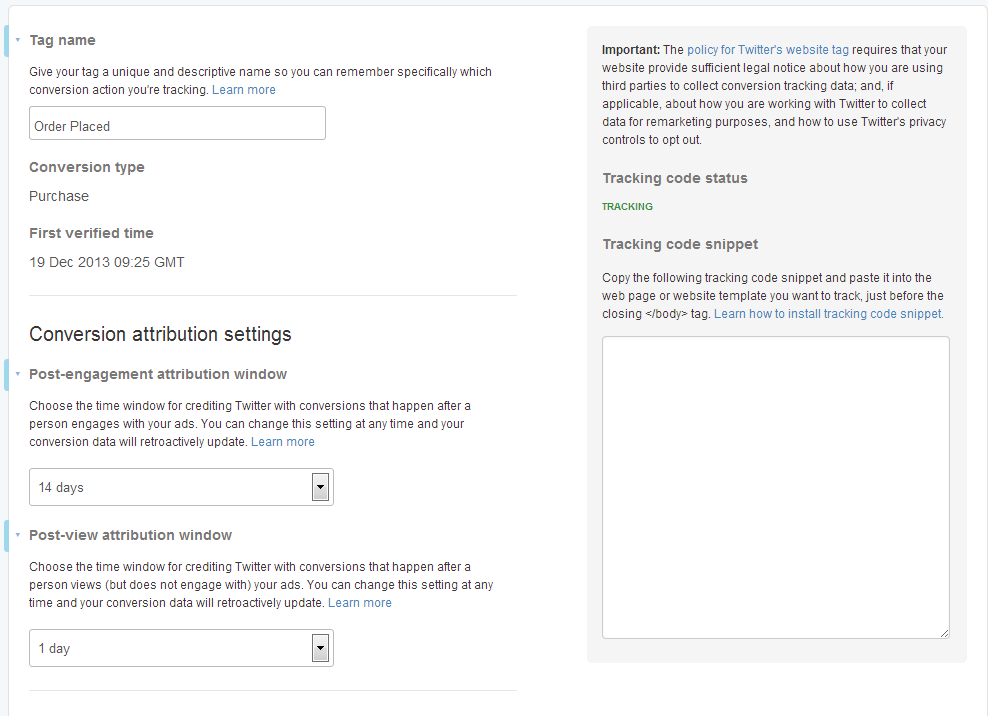Click the 1 day dropdown arrow button
The width and height of the screenshot is (988, 716).
321,648
